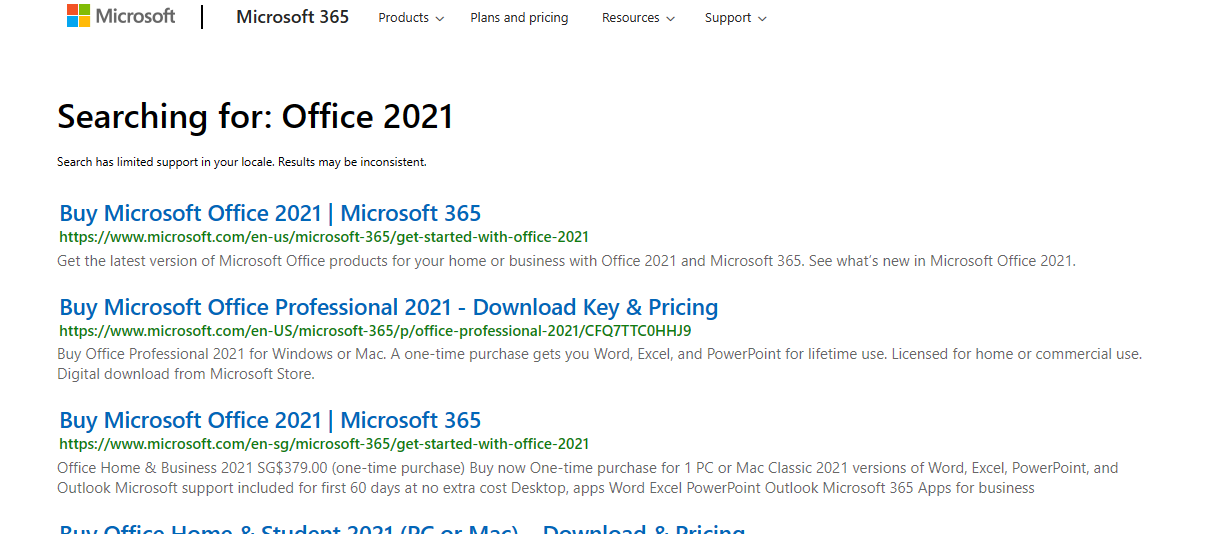The image size is (1217, 534).
Task: Open first 'Buy Microsoft Office 2021 | Microsoft 365' result with en-us URL
Action: [270, 213]
